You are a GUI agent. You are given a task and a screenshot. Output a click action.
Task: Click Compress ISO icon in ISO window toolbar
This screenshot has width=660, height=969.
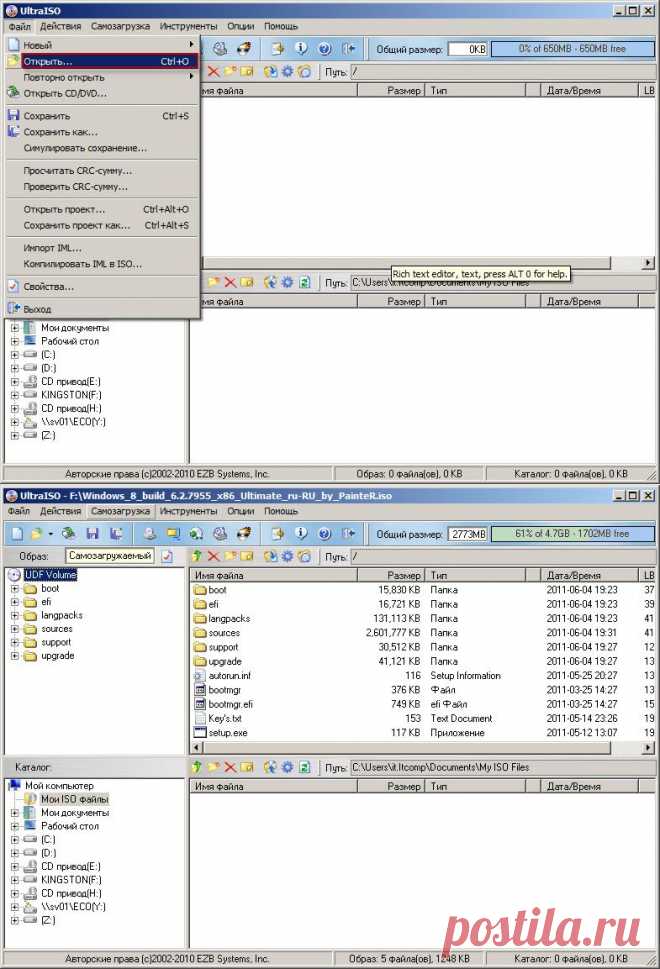[x=196, y=533]
